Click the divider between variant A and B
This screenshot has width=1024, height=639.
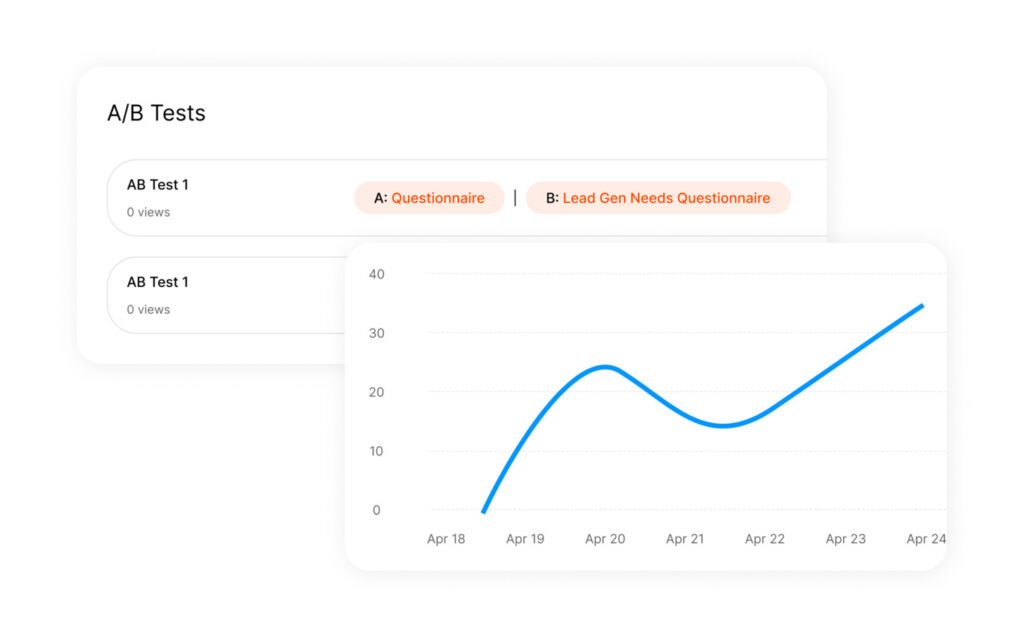[515, 197]
